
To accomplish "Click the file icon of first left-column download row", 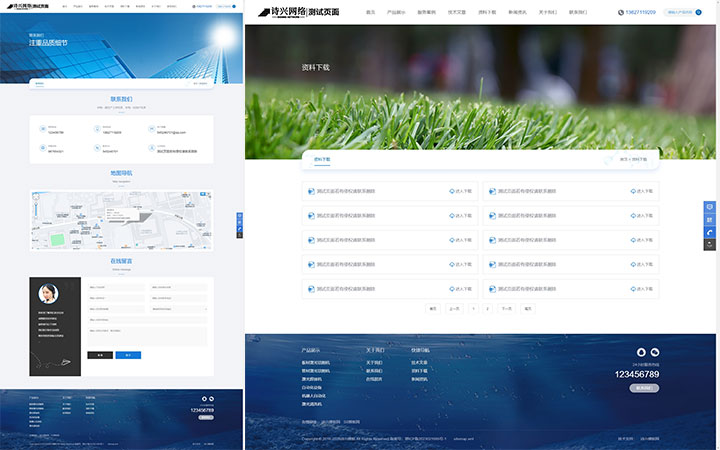I will 311,191.
